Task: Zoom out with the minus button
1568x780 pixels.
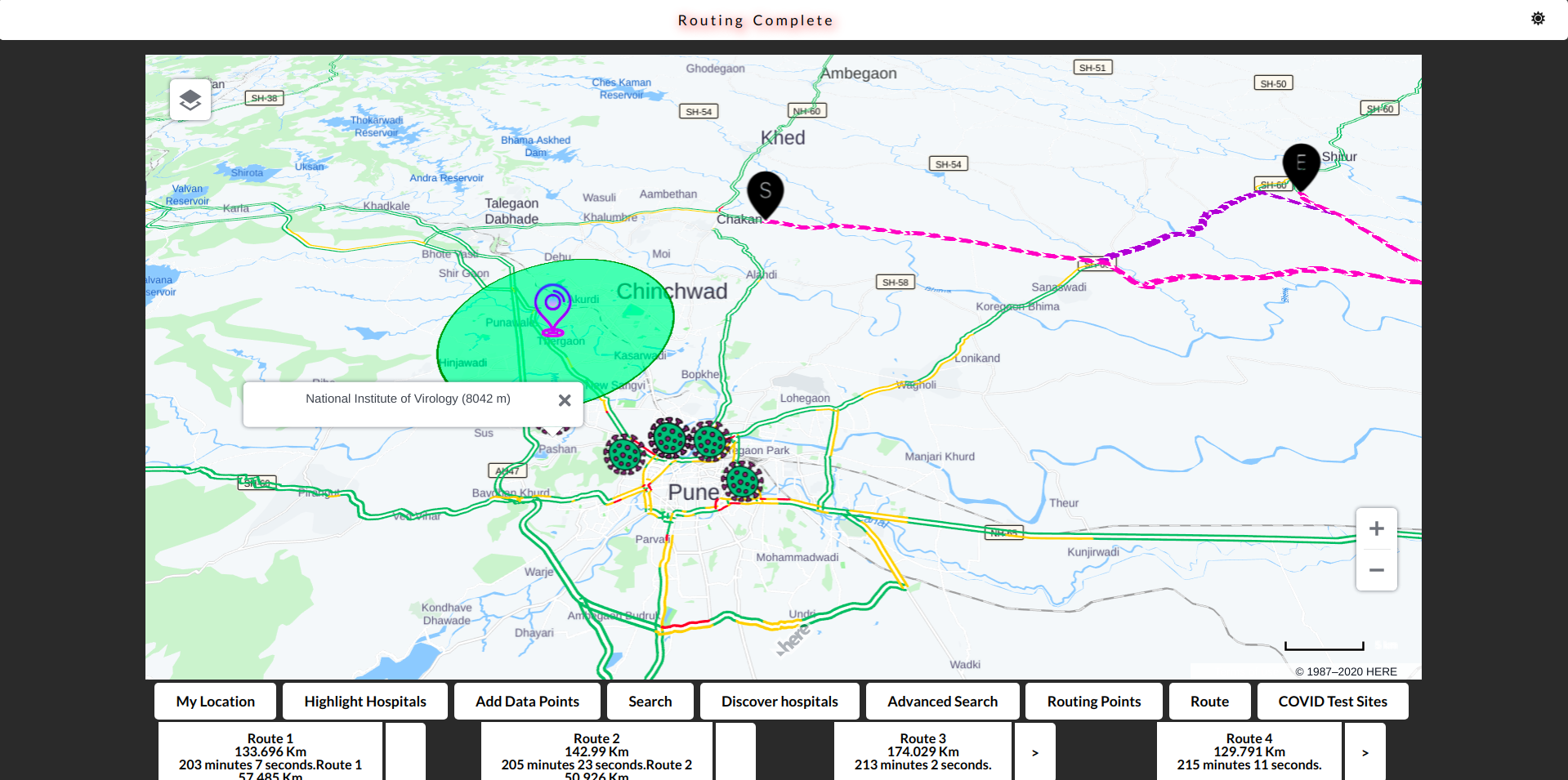Action: point(1377,570)
